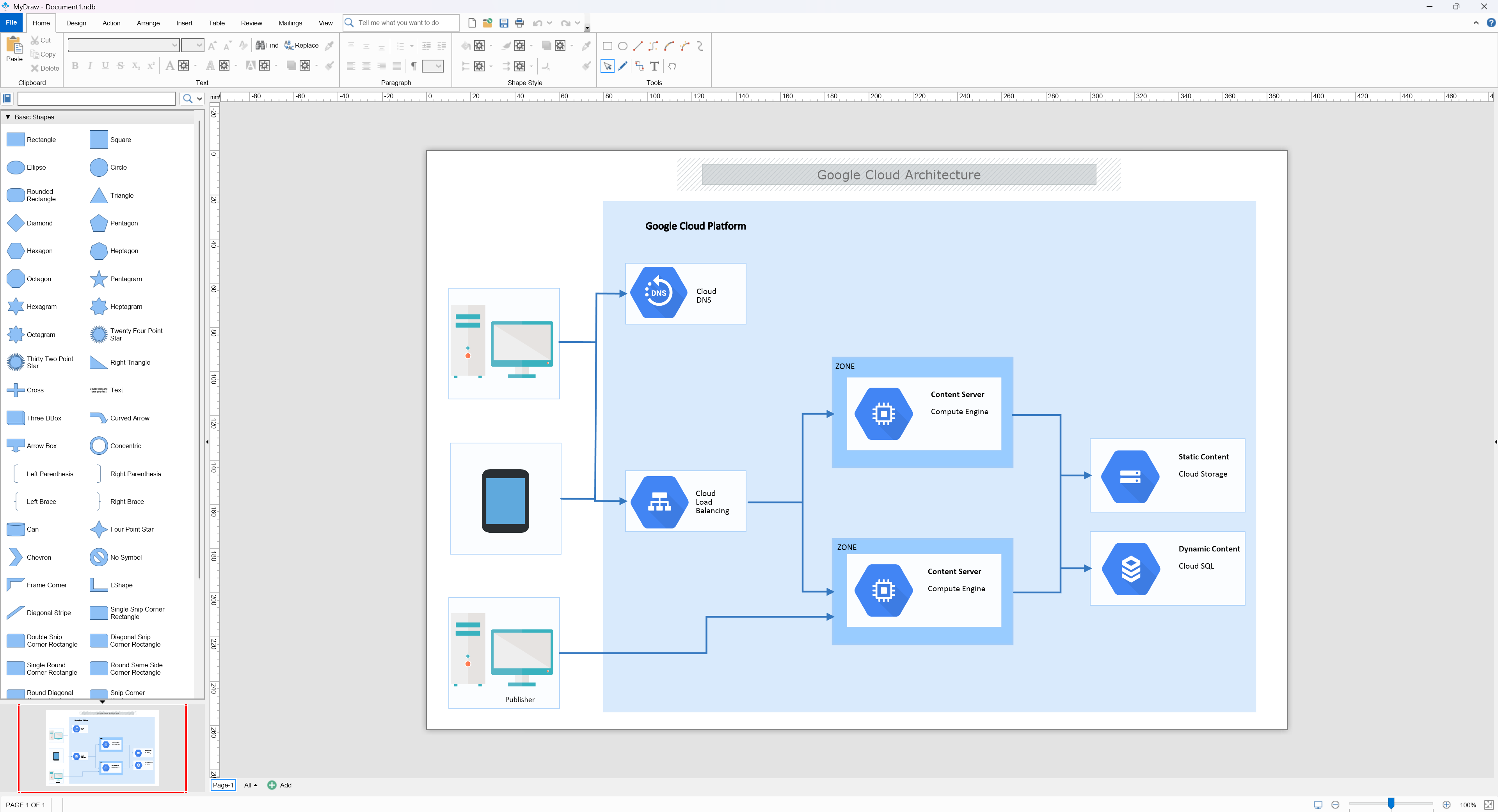
Task: Select the Rectangle drawing tool in Tools
Action: (x=607, y=46)
